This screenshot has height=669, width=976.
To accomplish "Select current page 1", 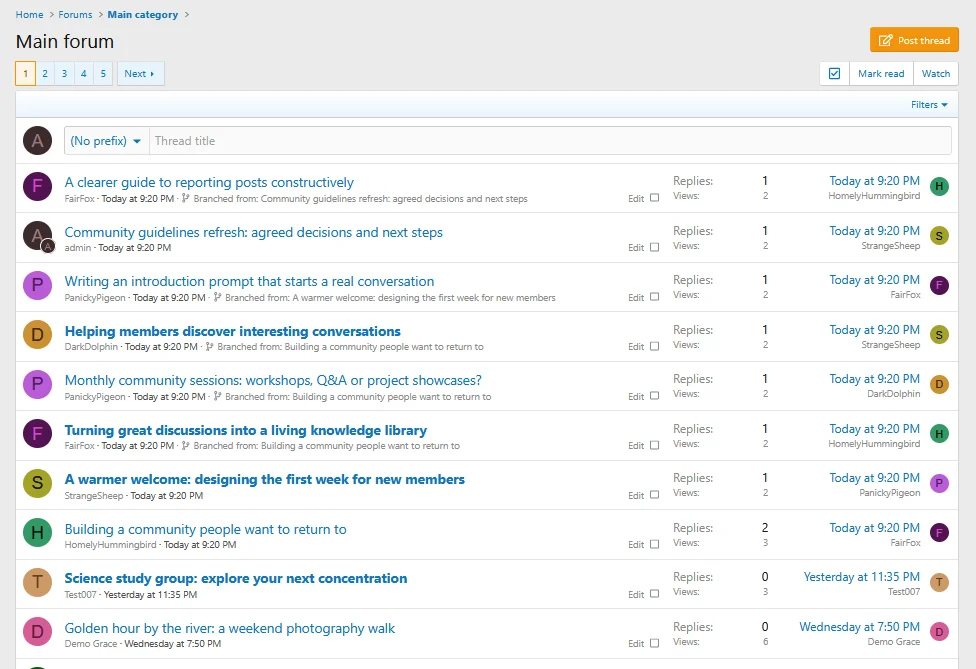I will (26, 73).
